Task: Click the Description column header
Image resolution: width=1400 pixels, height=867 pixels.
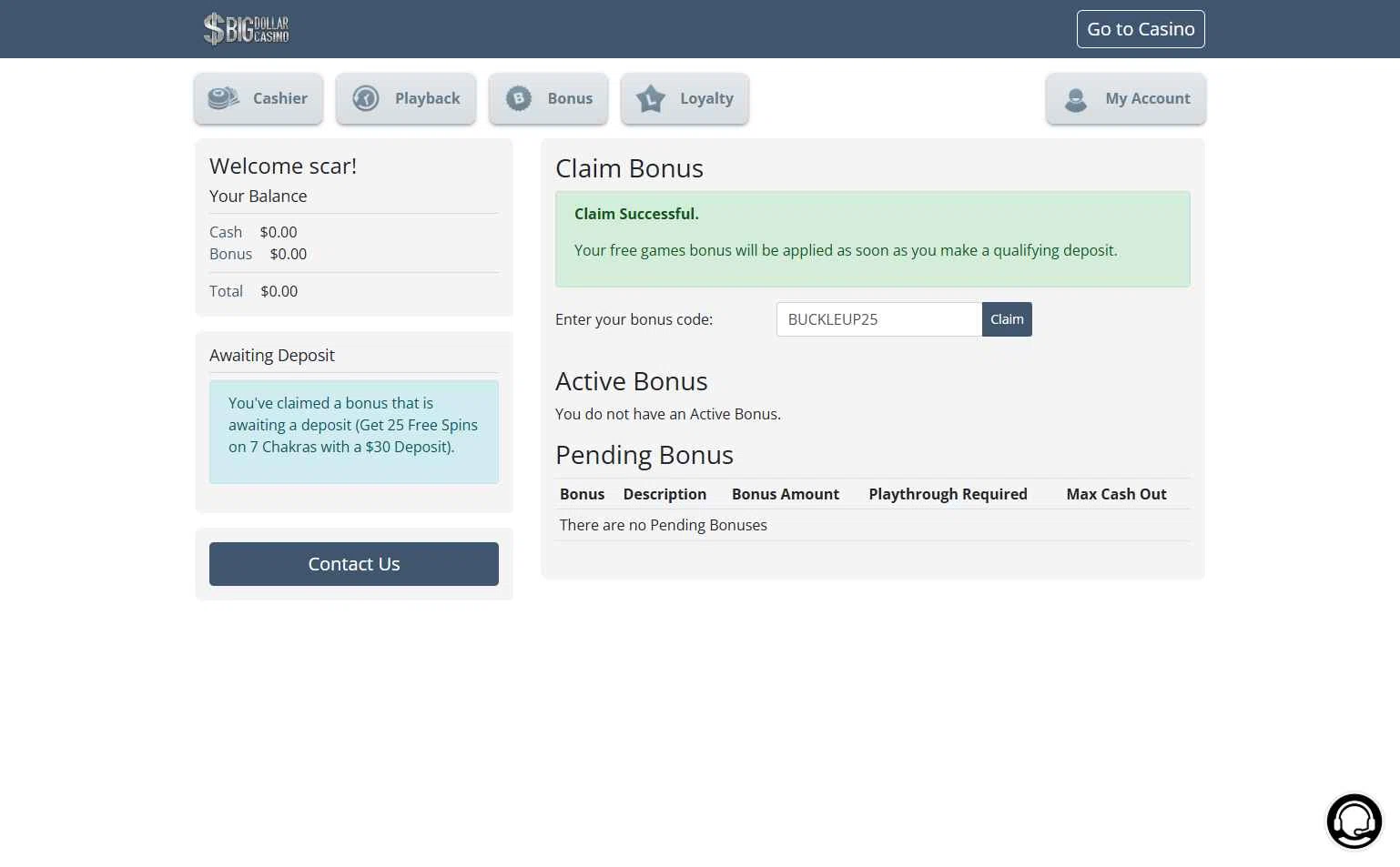Action: point(664,494)
